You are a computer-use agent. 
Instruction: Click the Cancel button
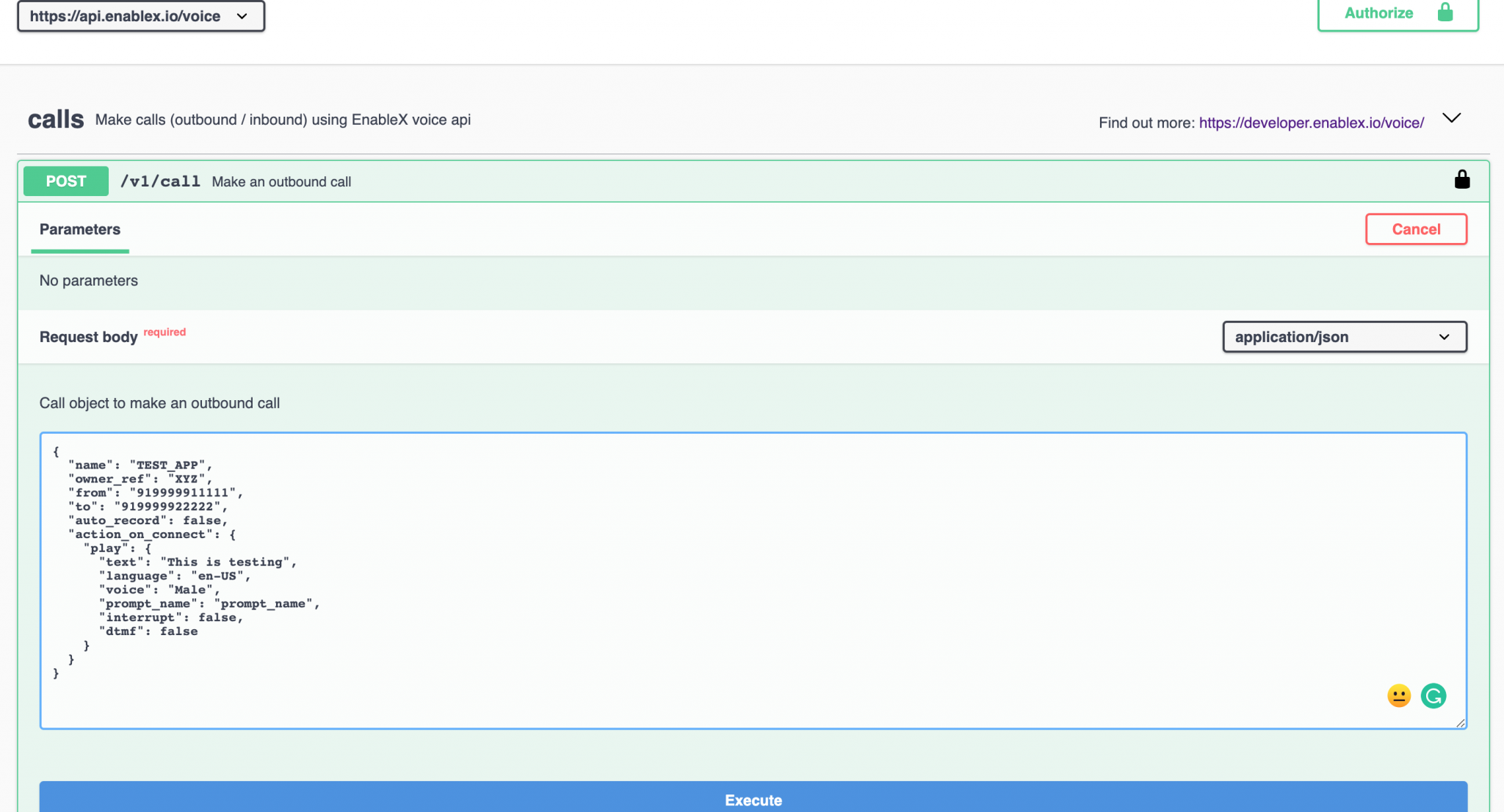click(1417, 230)
